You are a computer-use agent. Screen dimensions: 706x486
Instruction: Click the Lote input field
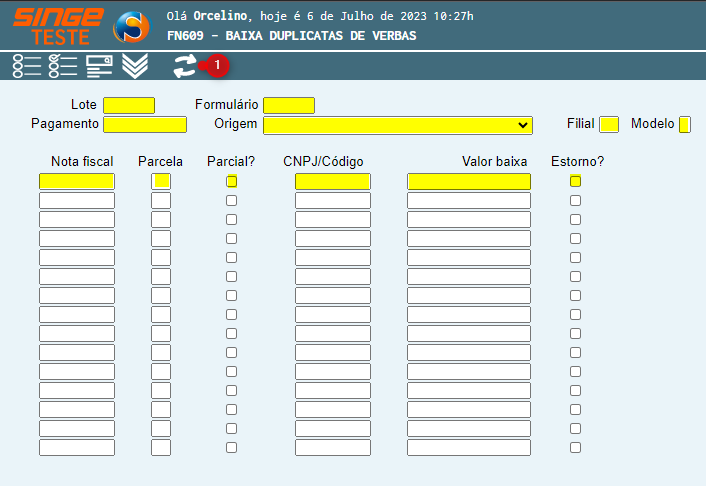click(129, 105)
